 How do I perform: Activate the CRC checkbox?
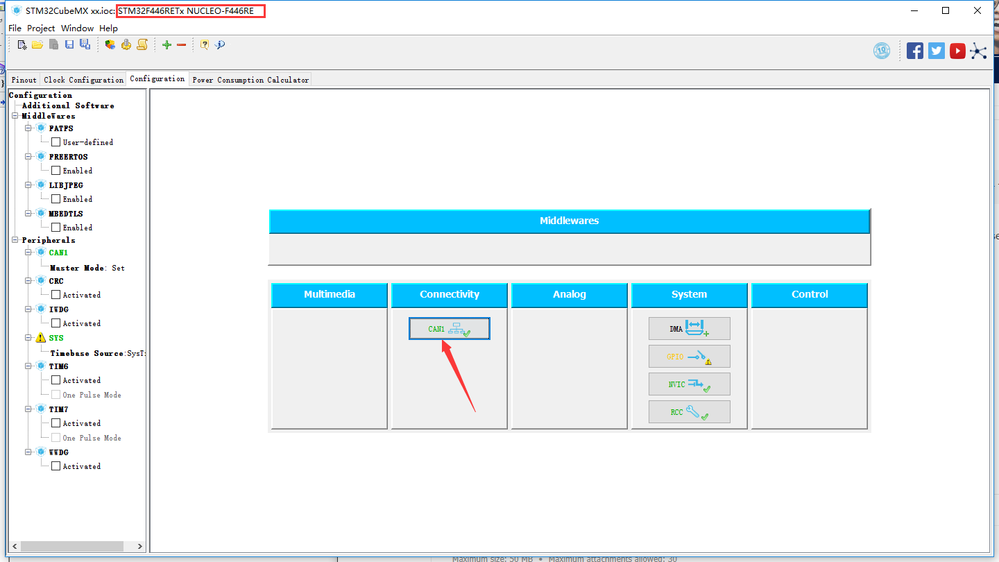tap(56, 295)
